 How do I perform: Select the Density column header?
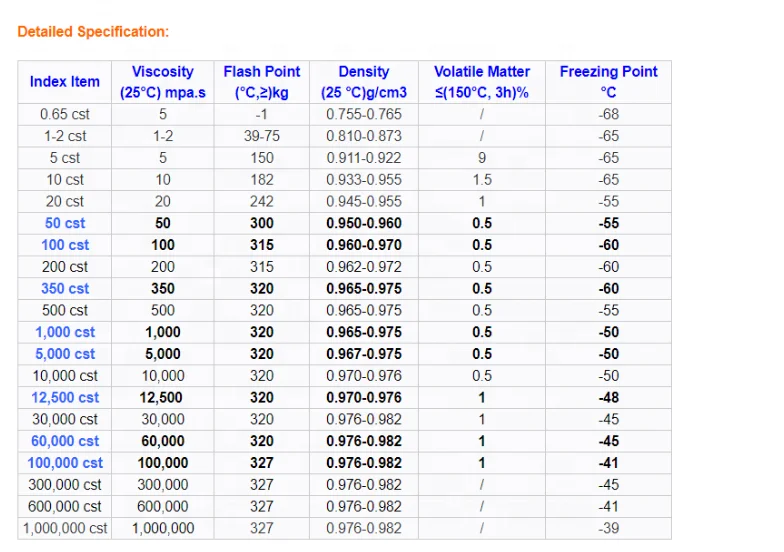click(x=364, y=82)
